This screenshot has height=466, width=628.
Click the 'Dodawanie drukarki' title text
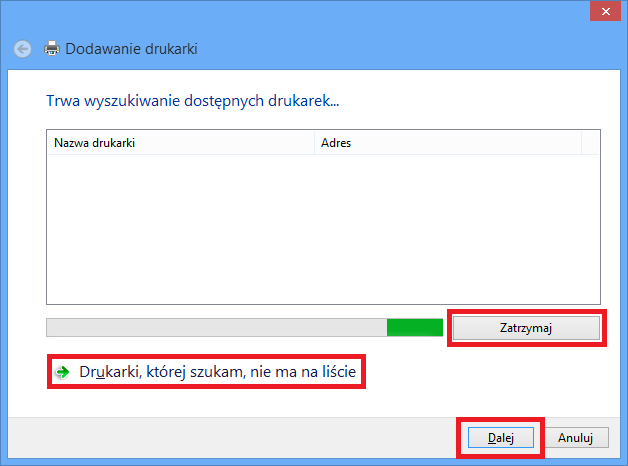coord(131,49)
